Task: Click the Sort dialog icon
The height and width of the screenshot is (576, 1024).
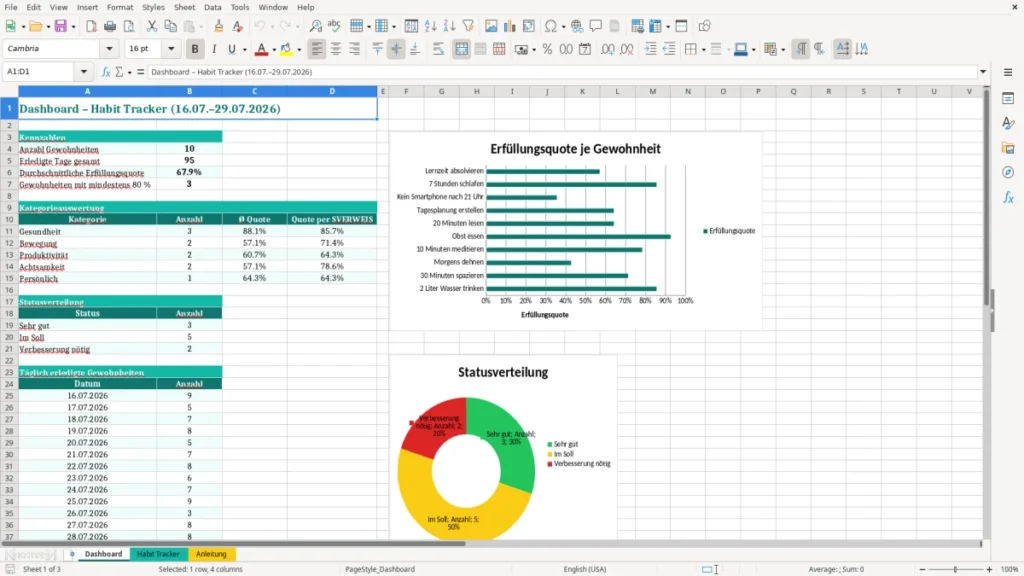Action: tap(411, 26)
